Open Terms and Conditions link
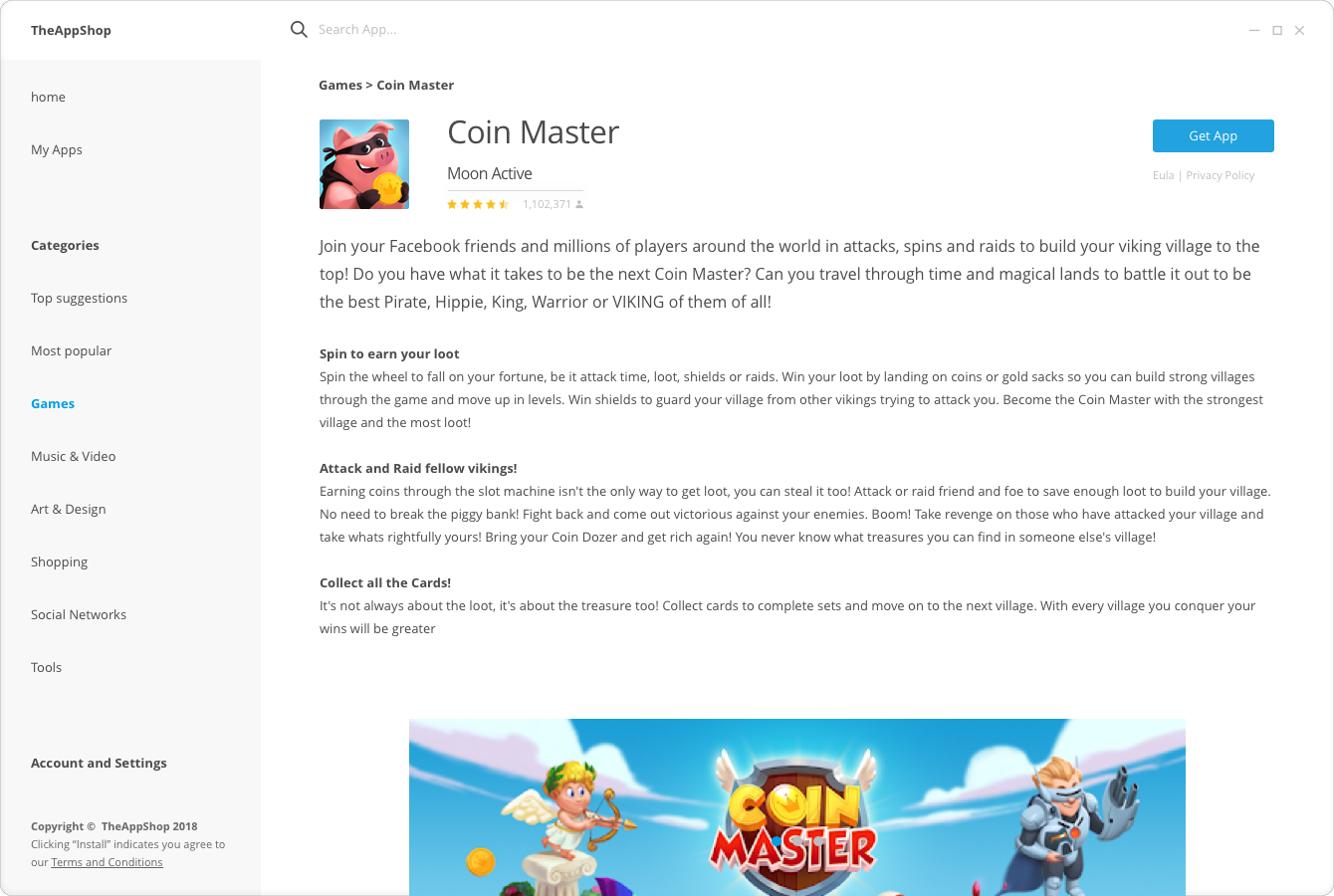This screenshot has width=1334, height=896. (x=107, y=862)
